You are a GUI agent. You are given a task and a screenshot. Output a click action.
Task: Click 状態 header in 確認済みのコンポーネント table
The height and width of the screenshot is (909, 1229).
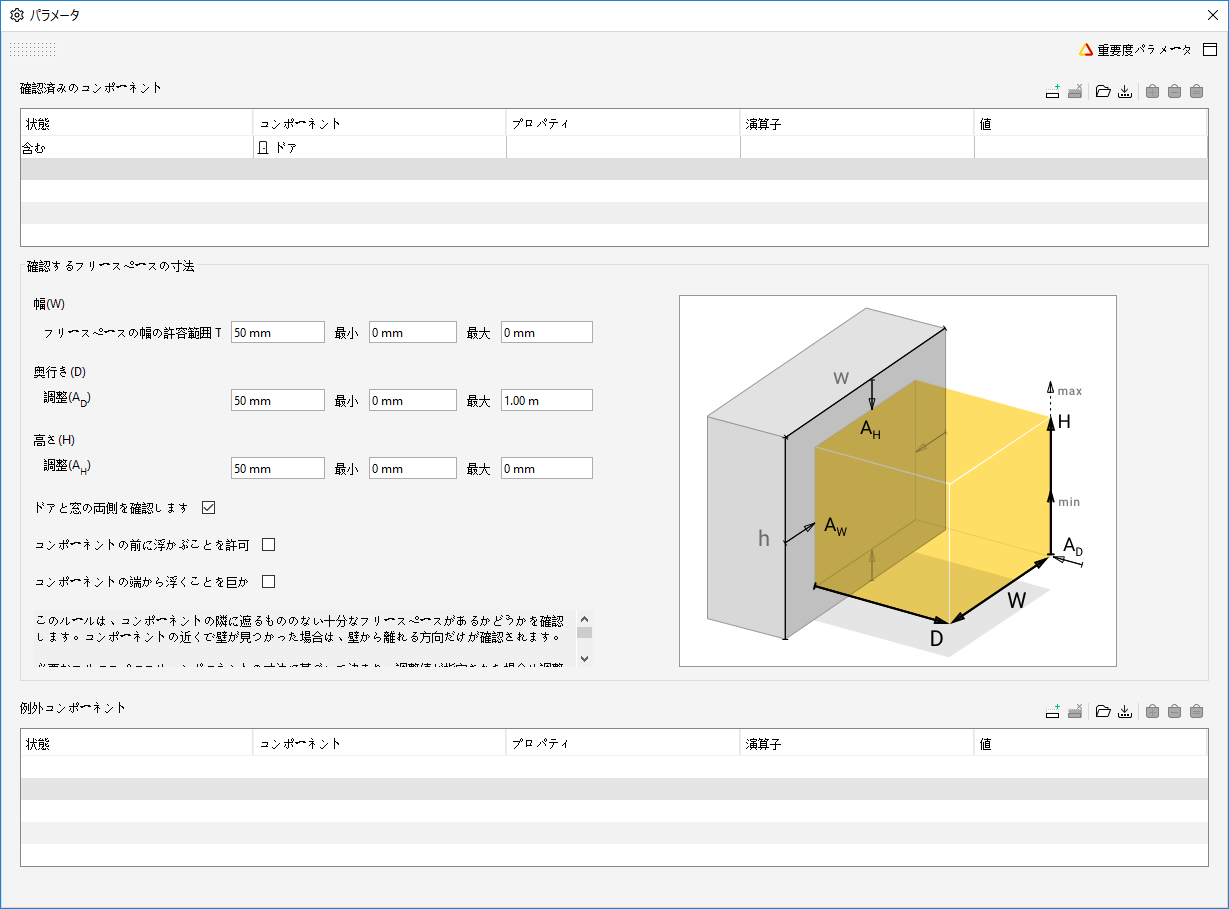click(x=137, y=123)
